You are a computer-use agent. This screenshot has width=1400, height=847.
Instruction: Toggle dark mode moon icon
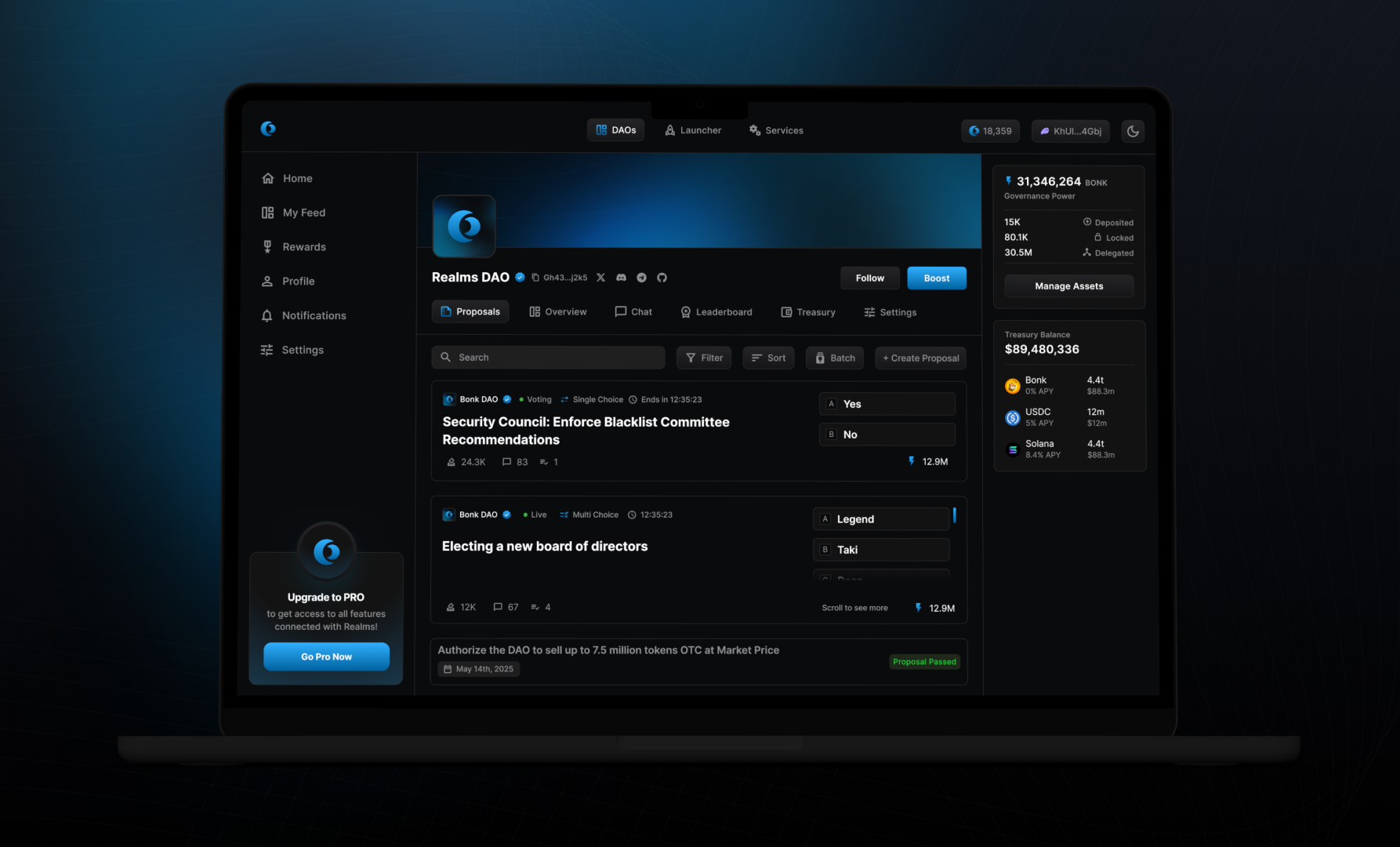(x=1133, y=131)
